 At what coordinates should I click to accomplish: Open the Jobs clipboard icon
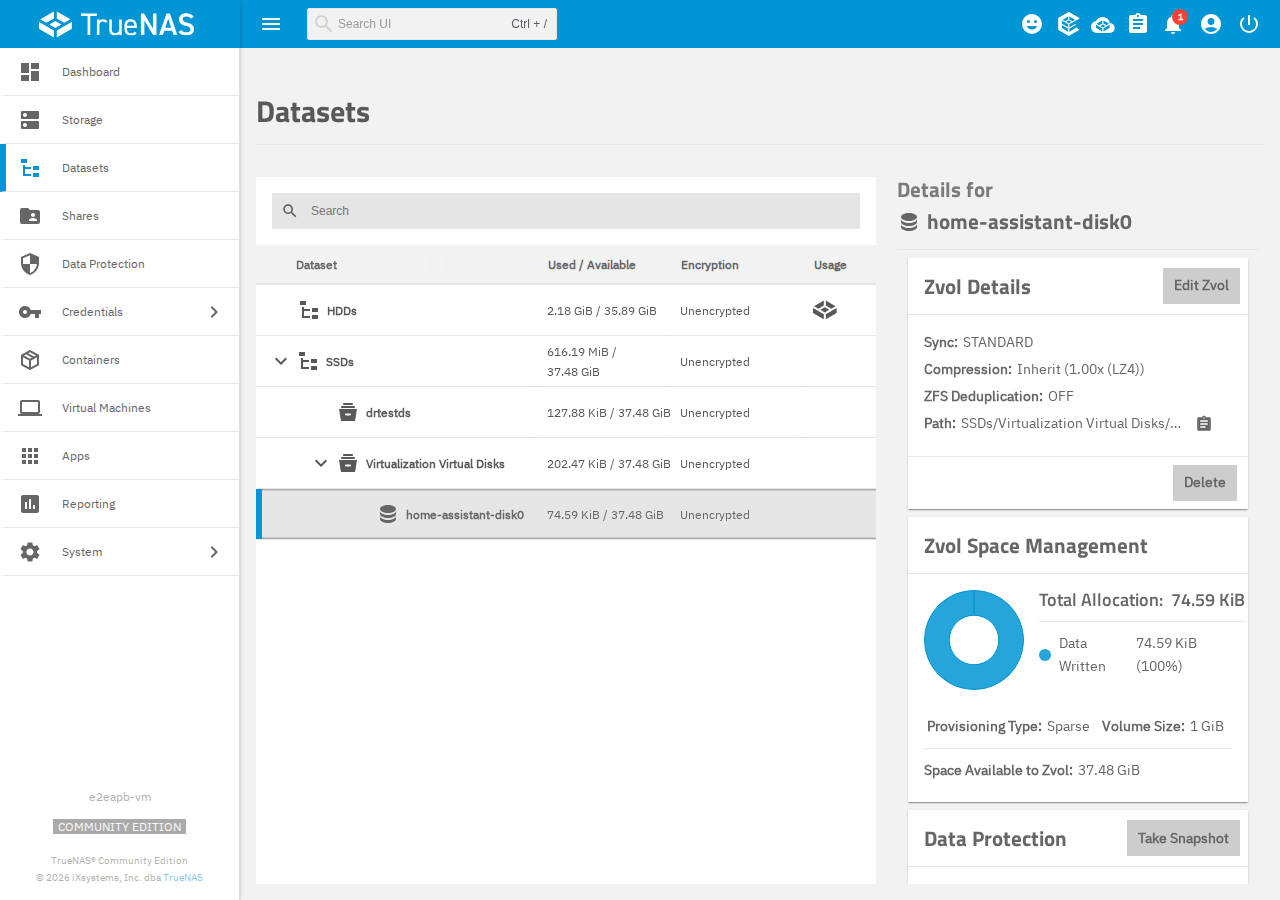pos(1138,24)
